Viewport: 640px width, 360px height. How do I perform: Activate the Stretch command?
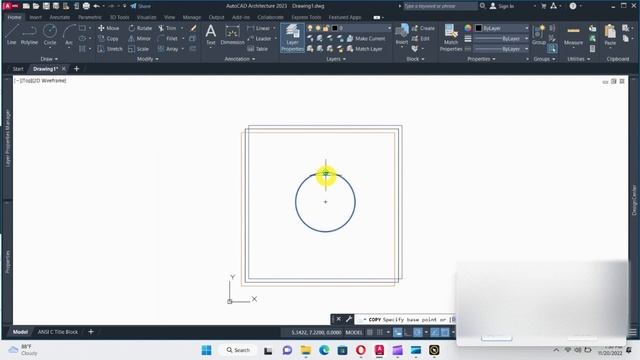(x=110, y=49)
